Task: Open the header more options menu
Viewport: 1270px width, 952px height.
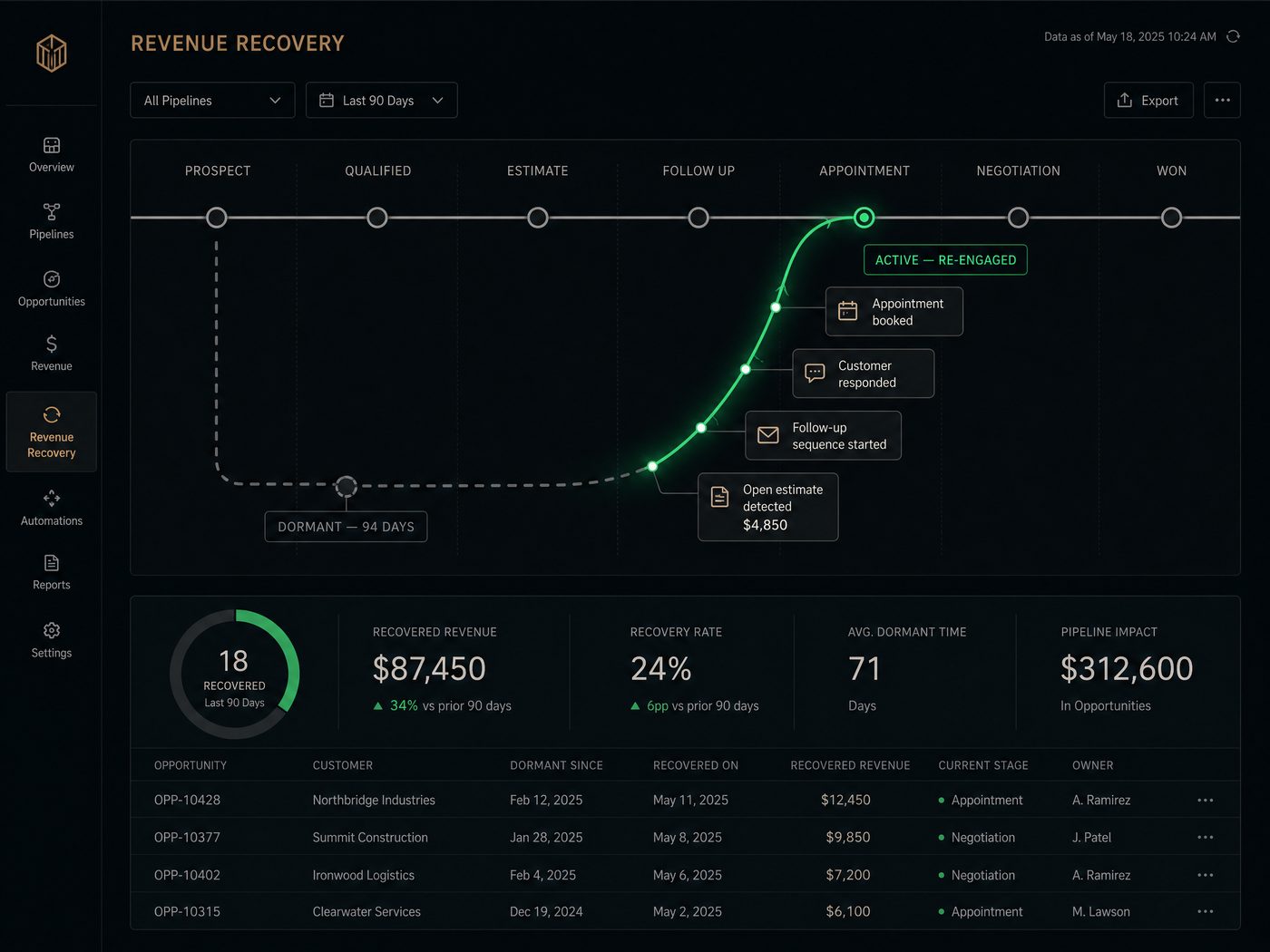Action: click(x=1222, y=101)
